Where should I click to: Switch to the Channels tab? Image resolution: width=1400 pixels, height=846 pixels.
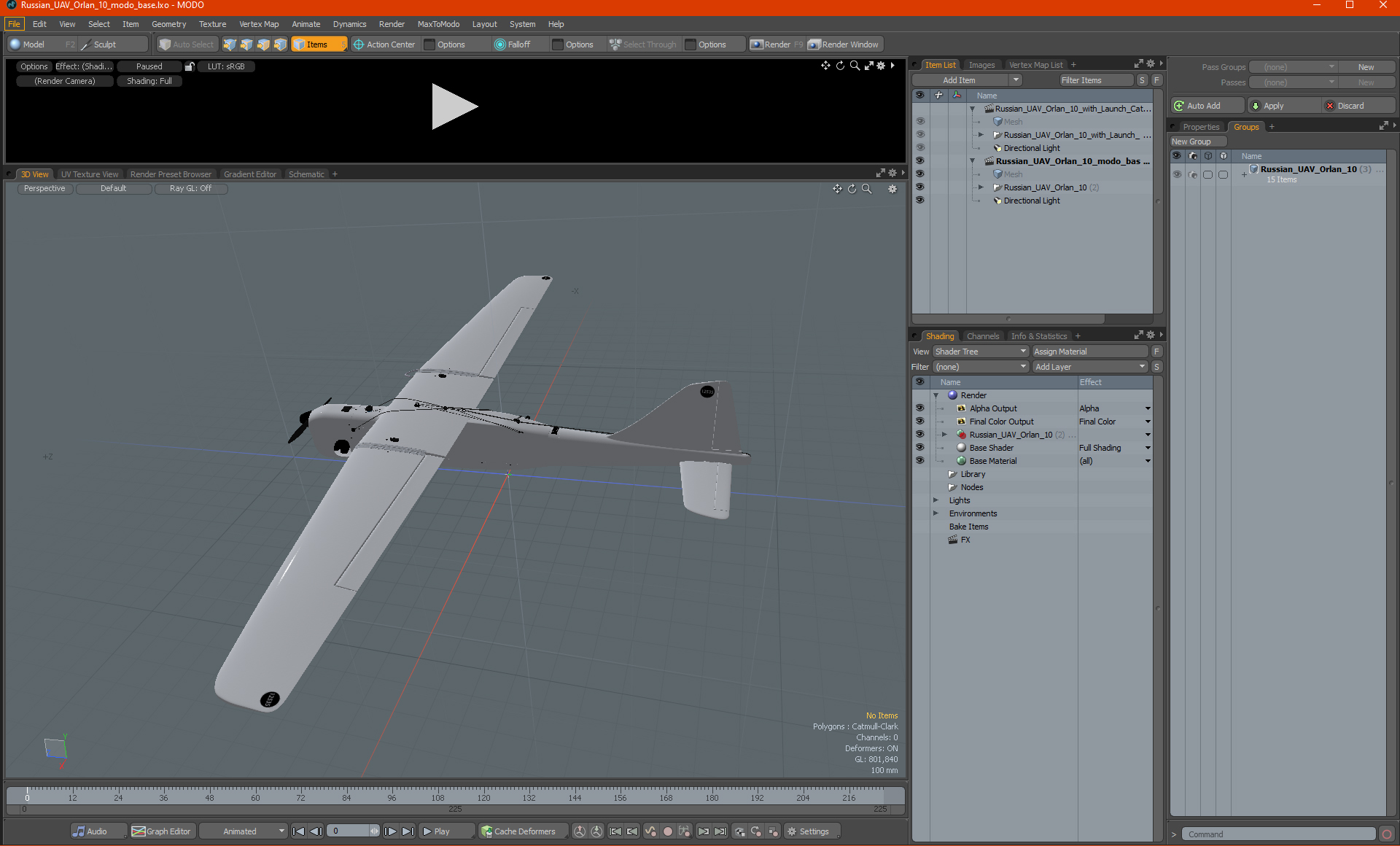click(982, 336)
